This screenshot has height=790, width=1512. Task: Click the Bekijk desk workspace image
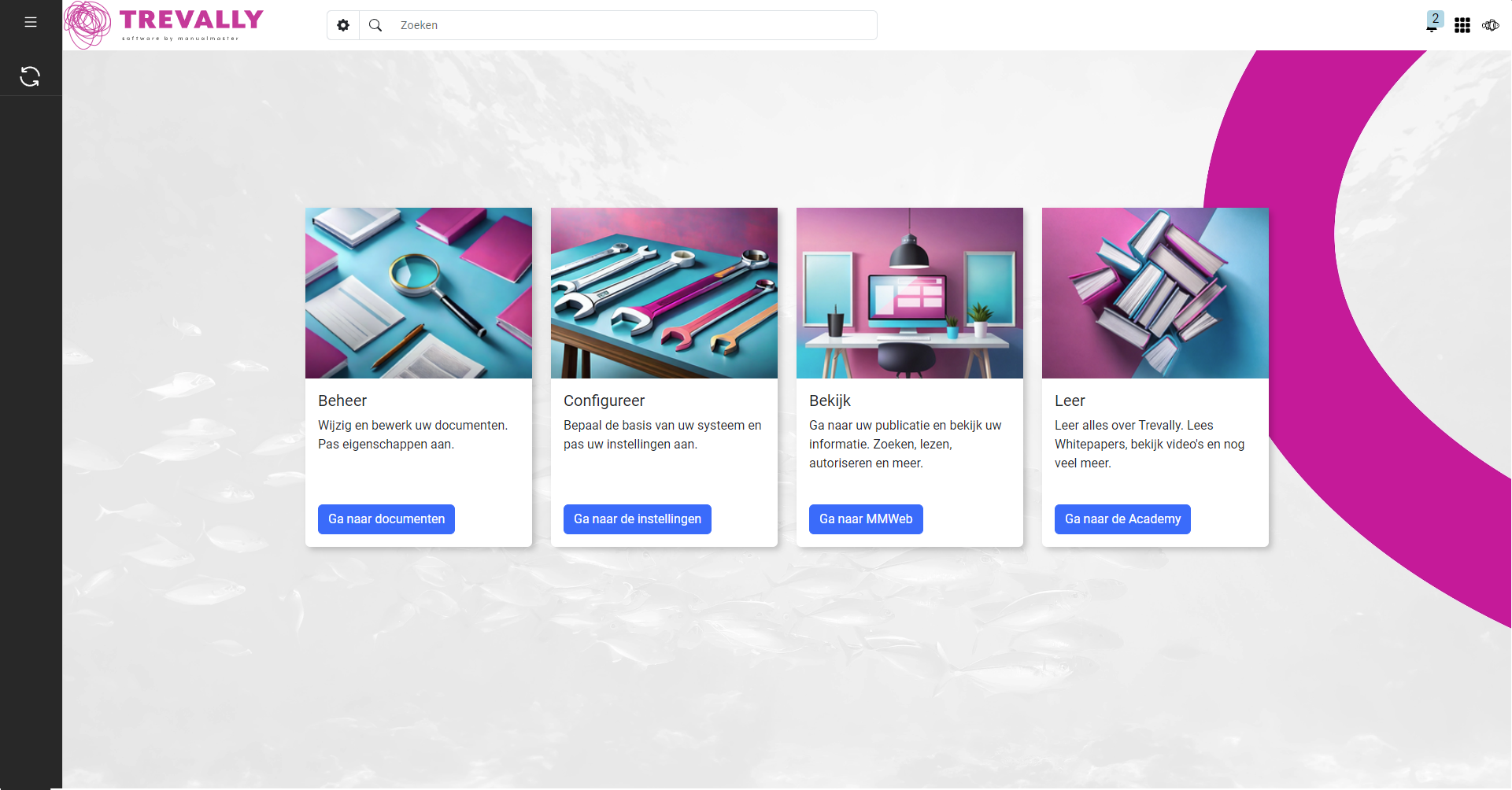tap(909, 293)
